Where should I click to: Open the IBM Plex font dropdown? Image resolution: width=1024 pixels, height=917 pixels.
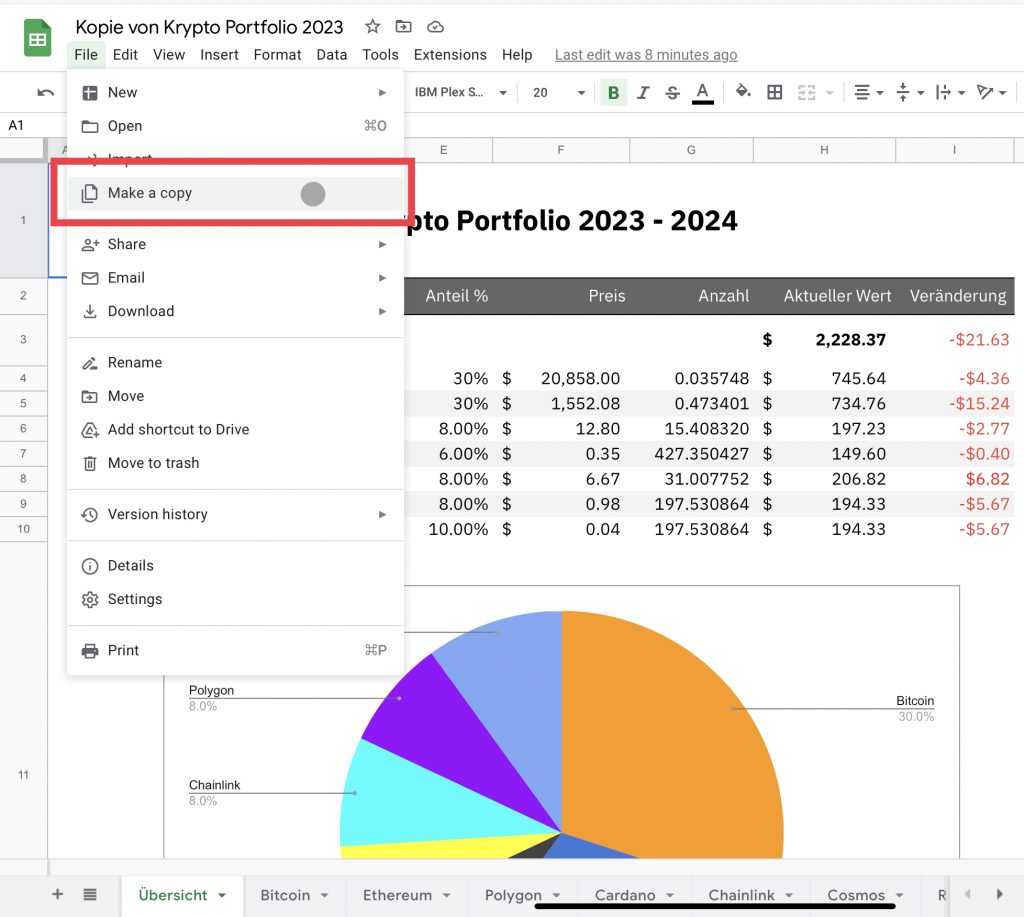[x=460, y=93]
